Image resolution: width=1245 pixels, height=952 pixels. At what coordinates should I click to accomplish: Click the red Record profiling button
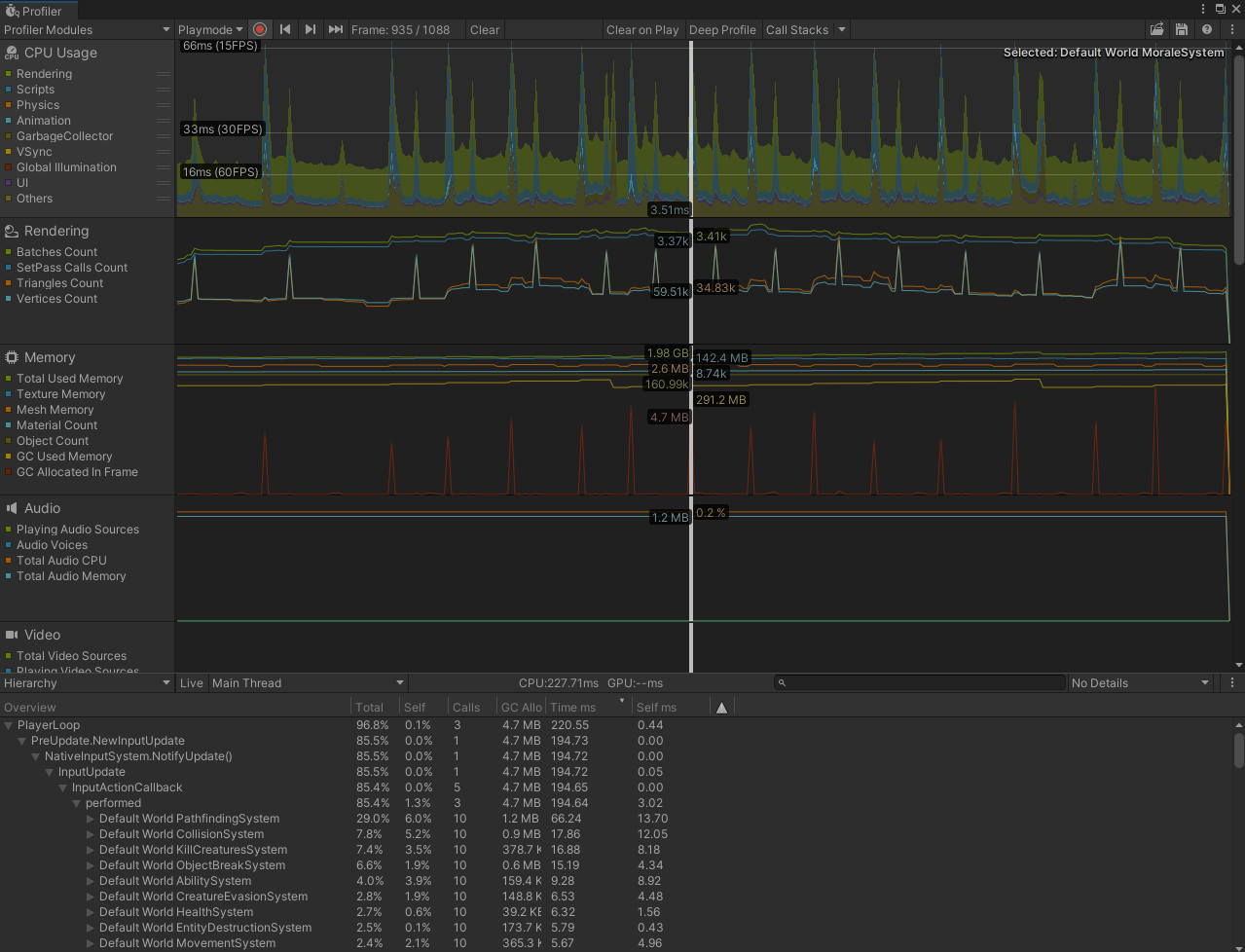[260, 29]
